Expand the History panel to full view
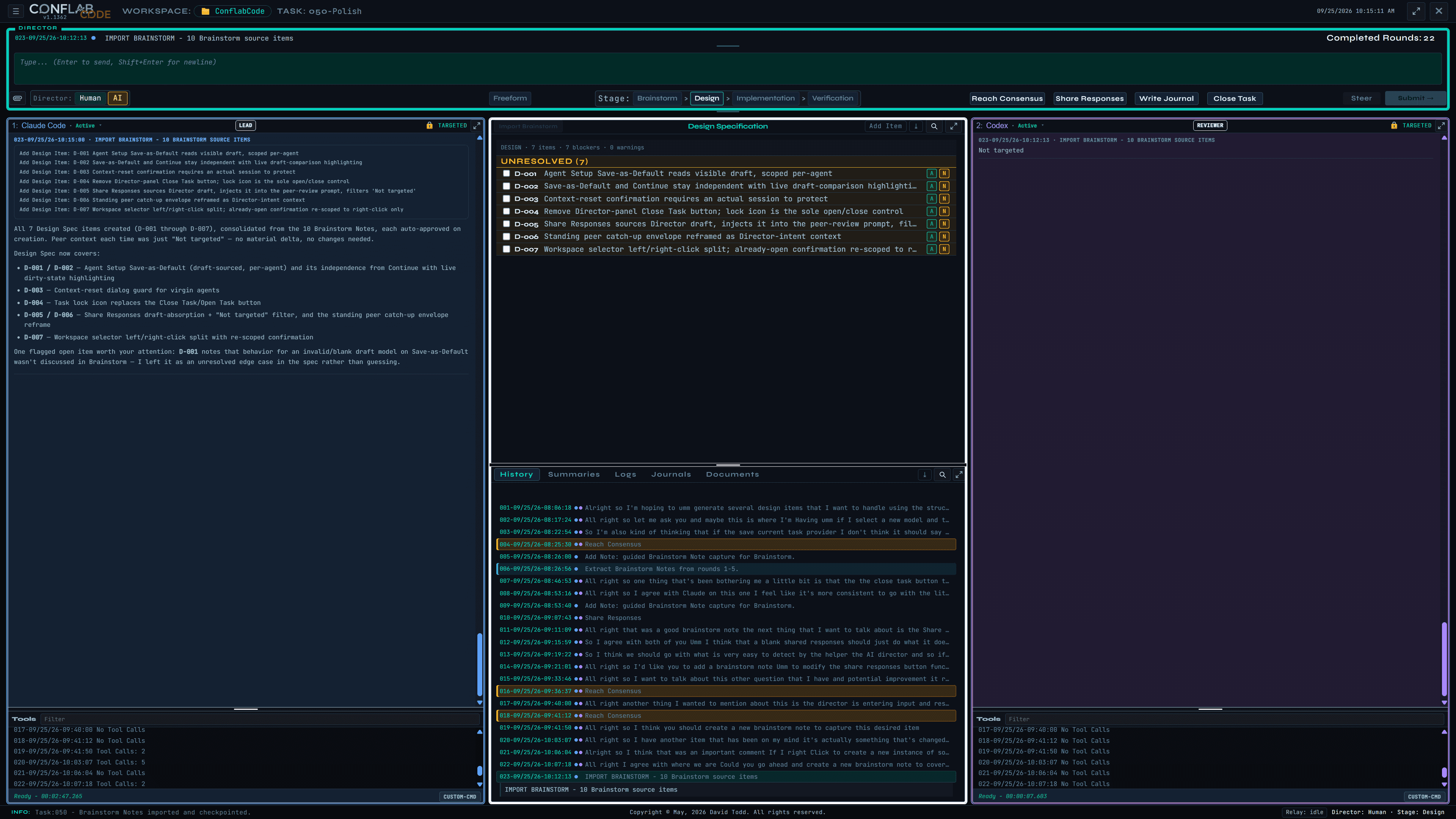1456x819 pixels. pyautogui.click(x=959, y=475)
